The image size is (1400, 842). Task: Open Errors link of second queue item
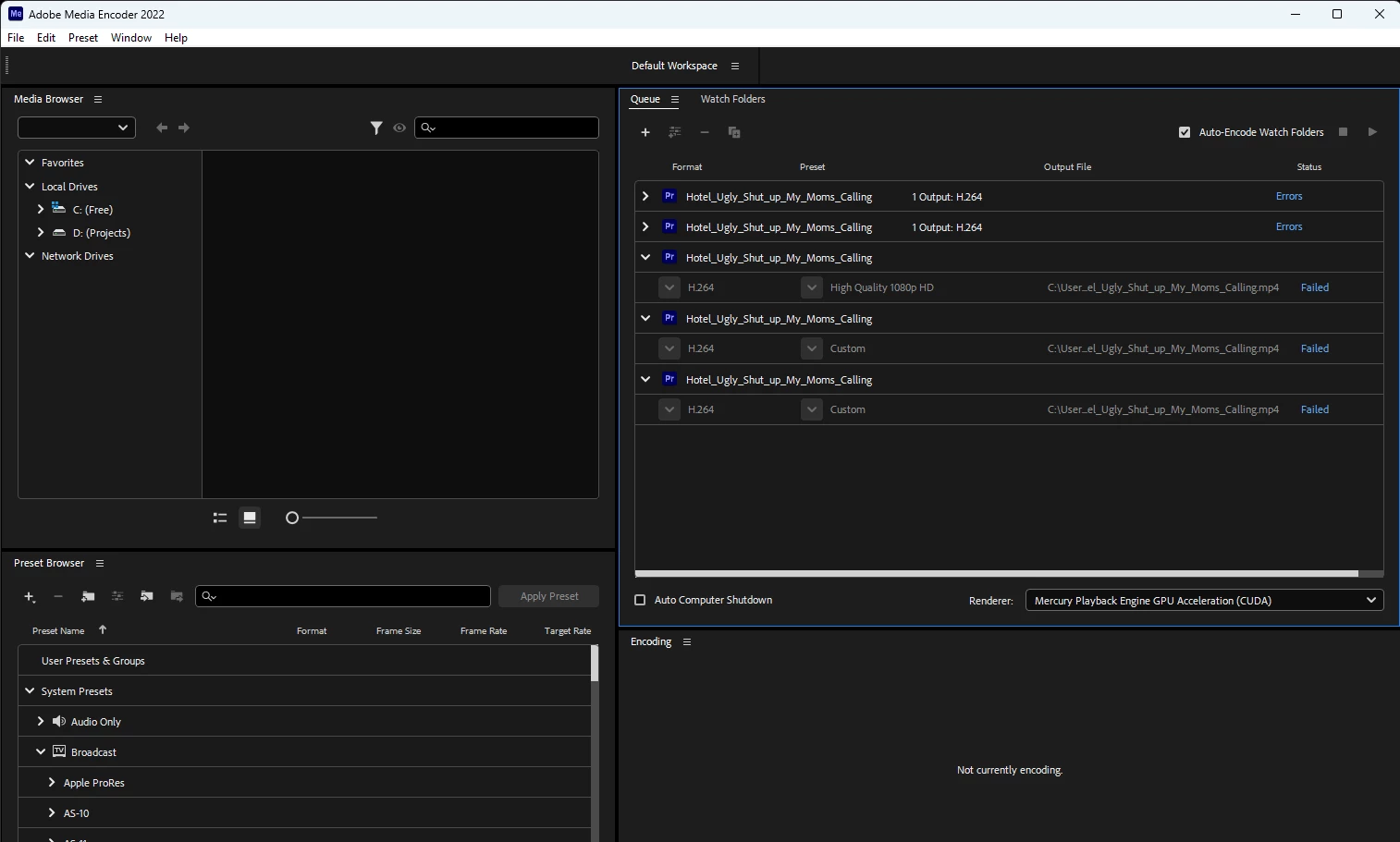pyautogui.click(x=1289, y=226)
